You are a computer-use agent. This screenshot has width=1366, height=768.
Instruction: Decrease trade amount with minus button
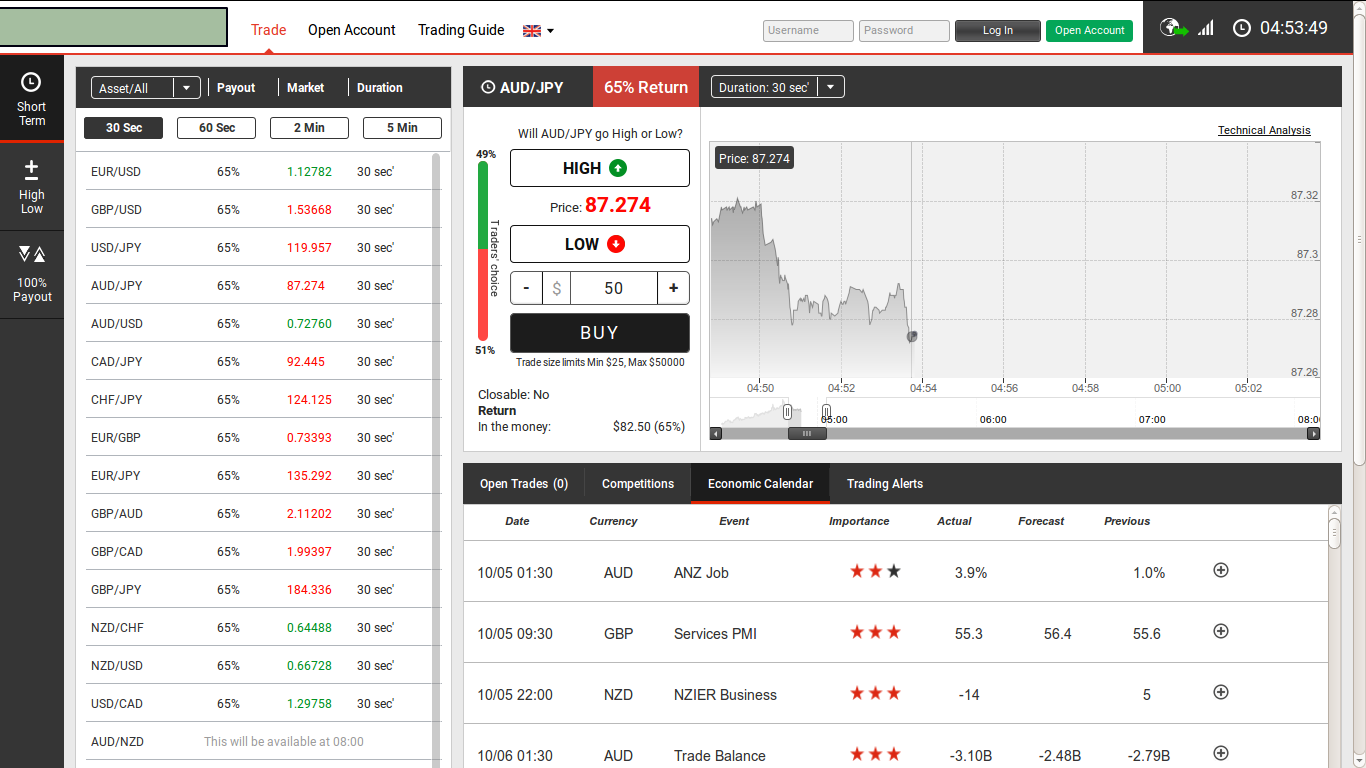click(526, 288)
